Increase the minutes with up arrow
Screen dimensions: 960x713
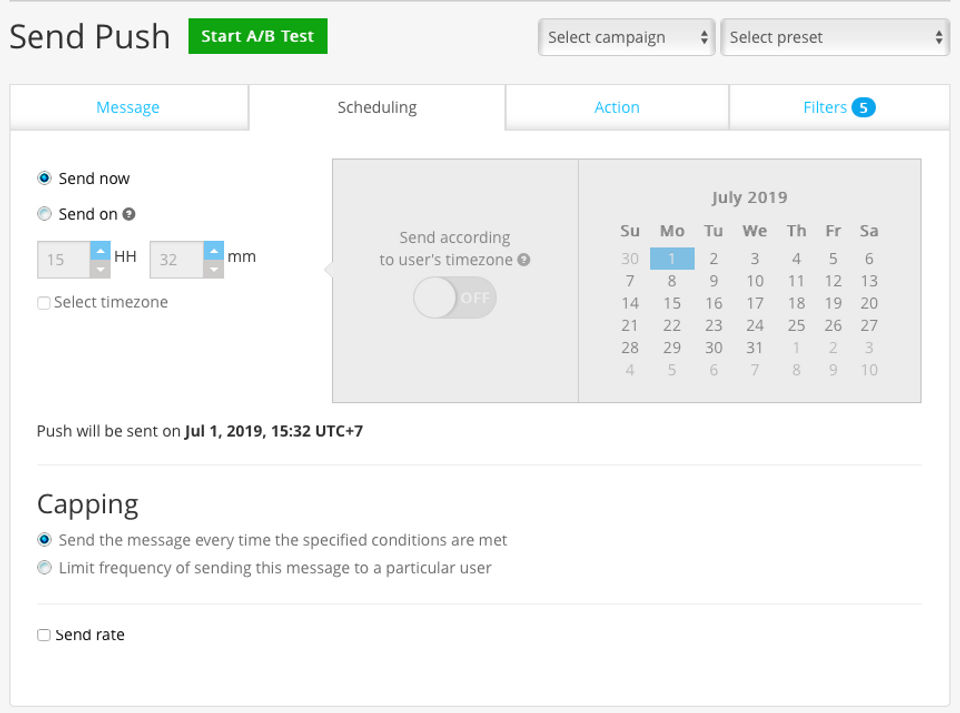[x=214, y=250]
